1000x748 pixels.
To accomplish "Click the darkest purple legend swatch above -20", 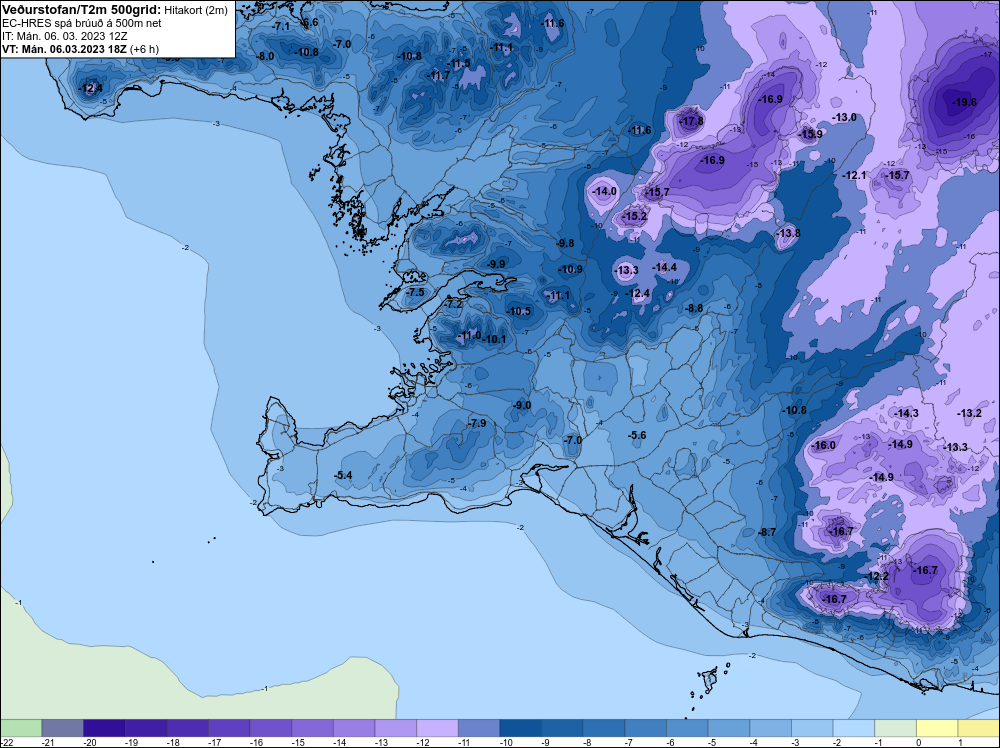I will [x=104, y=728].
